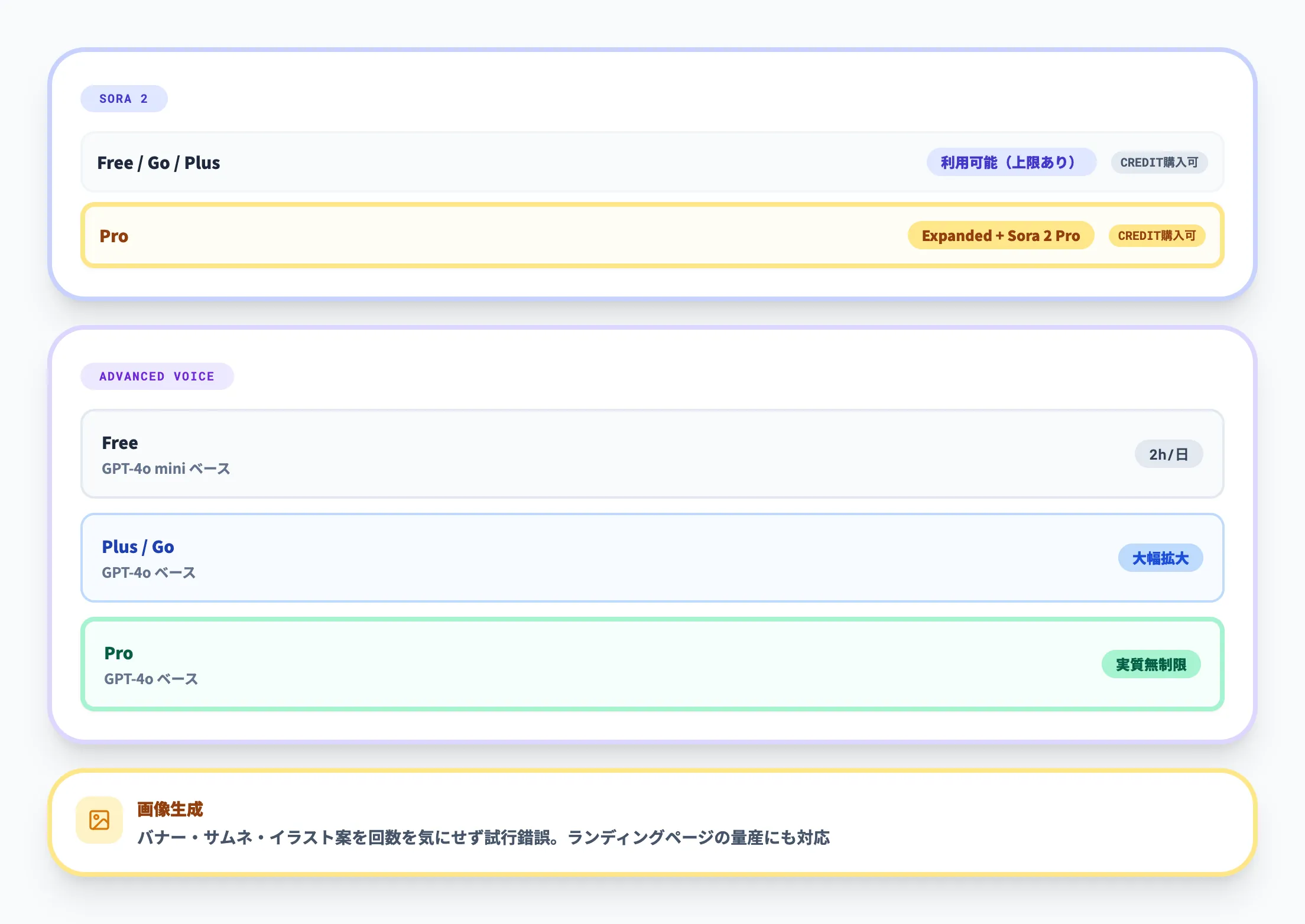Click the "画像生成" heading
1305x924 pixels.
pyautogui.click(x=170, y=809)
